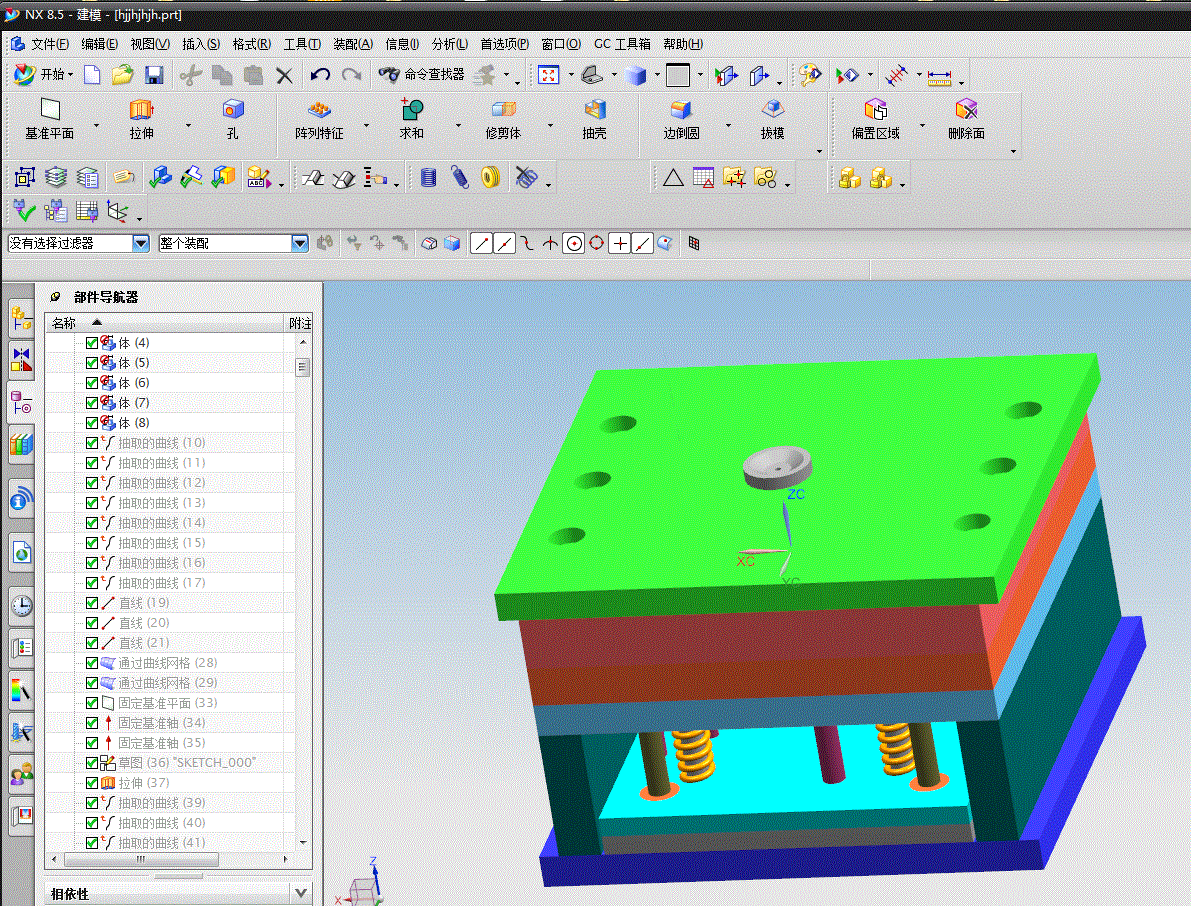Screen dimensions: 1191x906
Task: Open the Pattern Feature dropdown arrow
Action: (366, 125)
